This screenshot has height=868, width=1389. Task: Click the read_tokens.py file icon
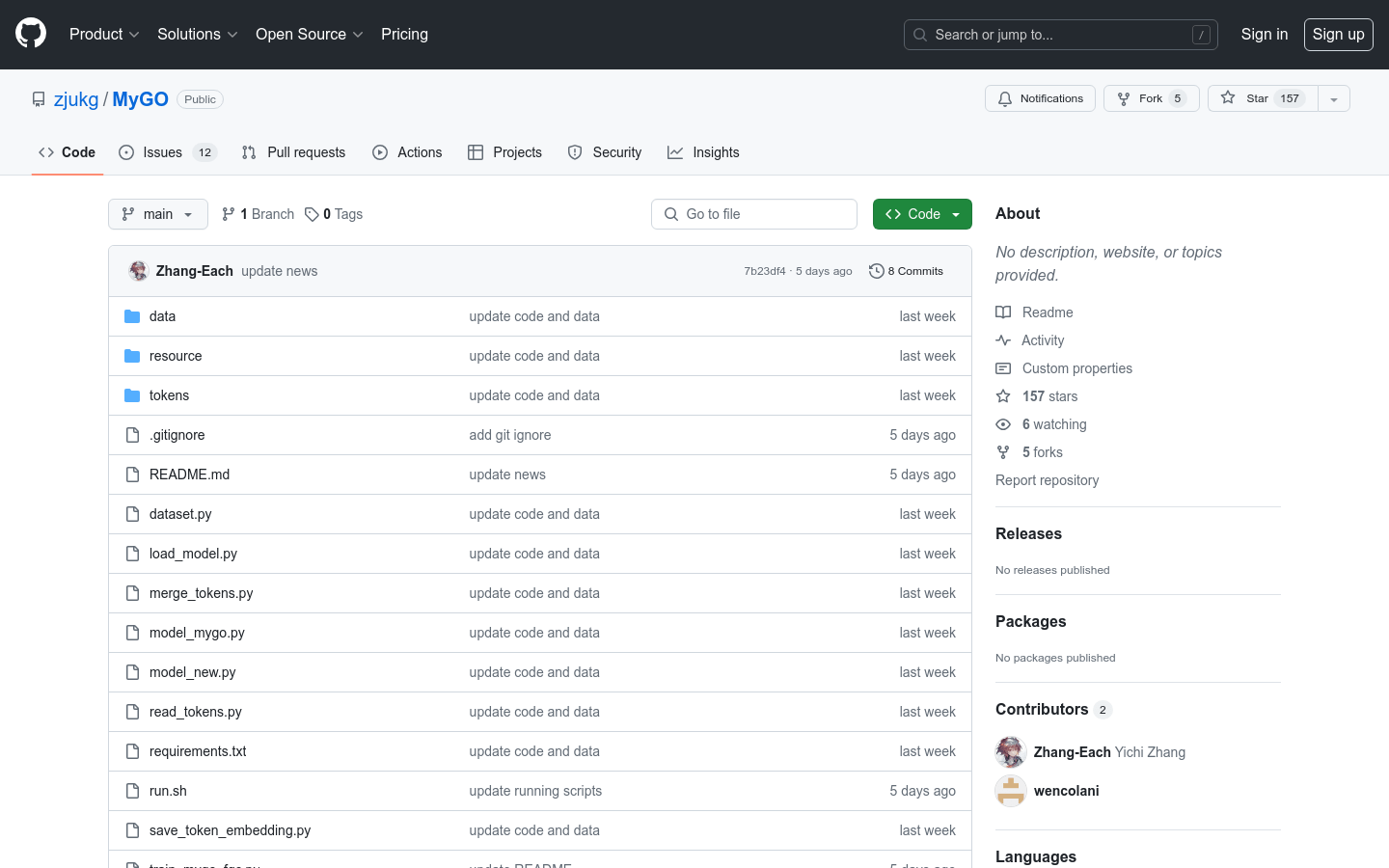point(132,712)
